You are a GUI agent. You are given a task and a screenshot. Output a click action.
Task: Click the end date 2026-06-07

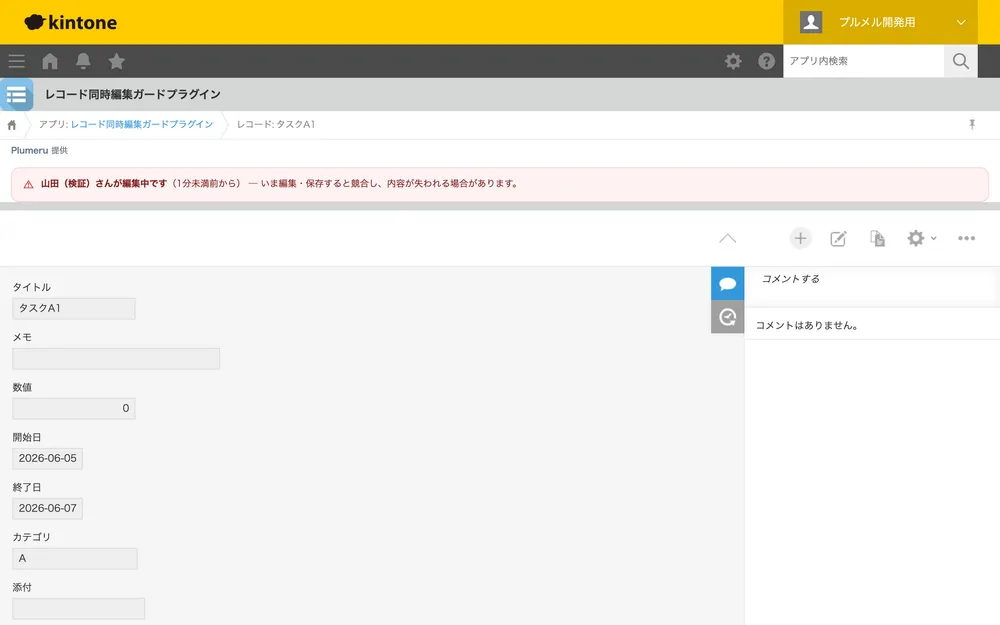(48, 508)
